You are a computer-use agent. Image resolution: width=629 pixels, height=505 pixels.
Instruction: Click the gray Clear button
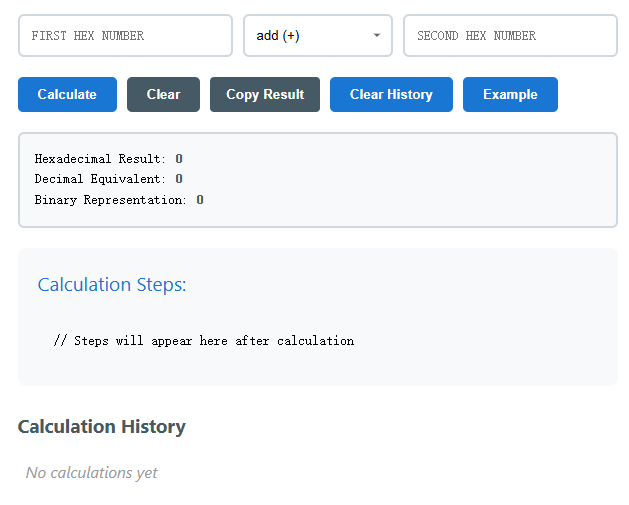tap(163, 94)
